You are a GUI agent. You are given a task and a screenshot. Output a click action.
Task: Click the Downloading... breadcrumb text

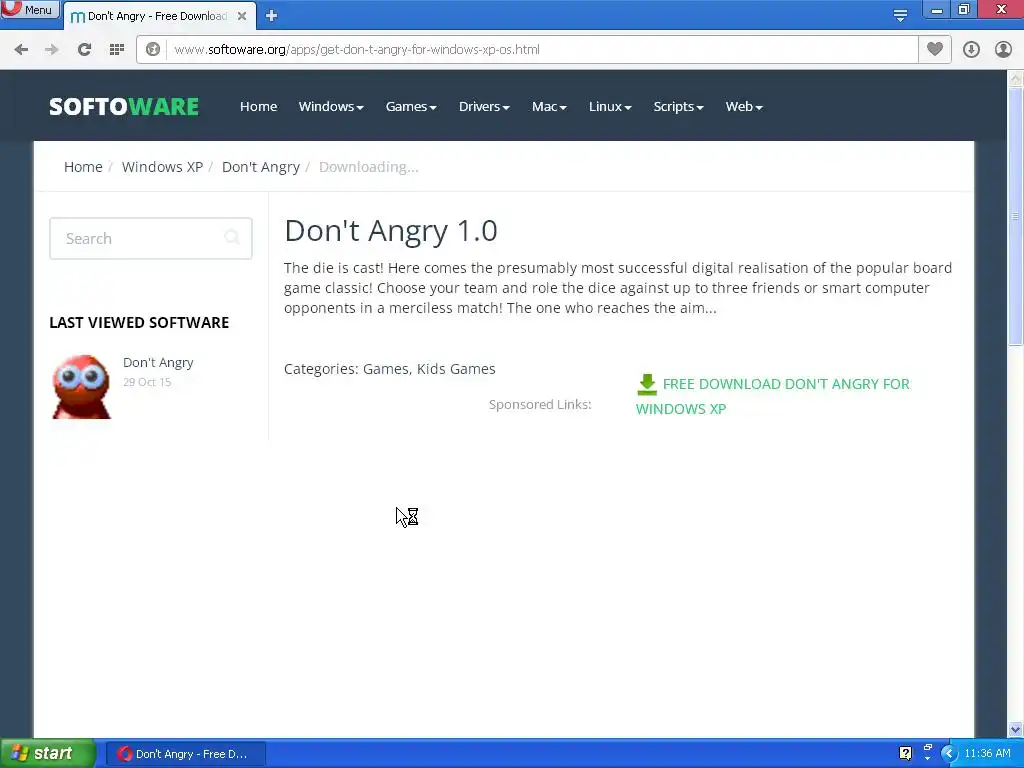[x=368, y=167]
